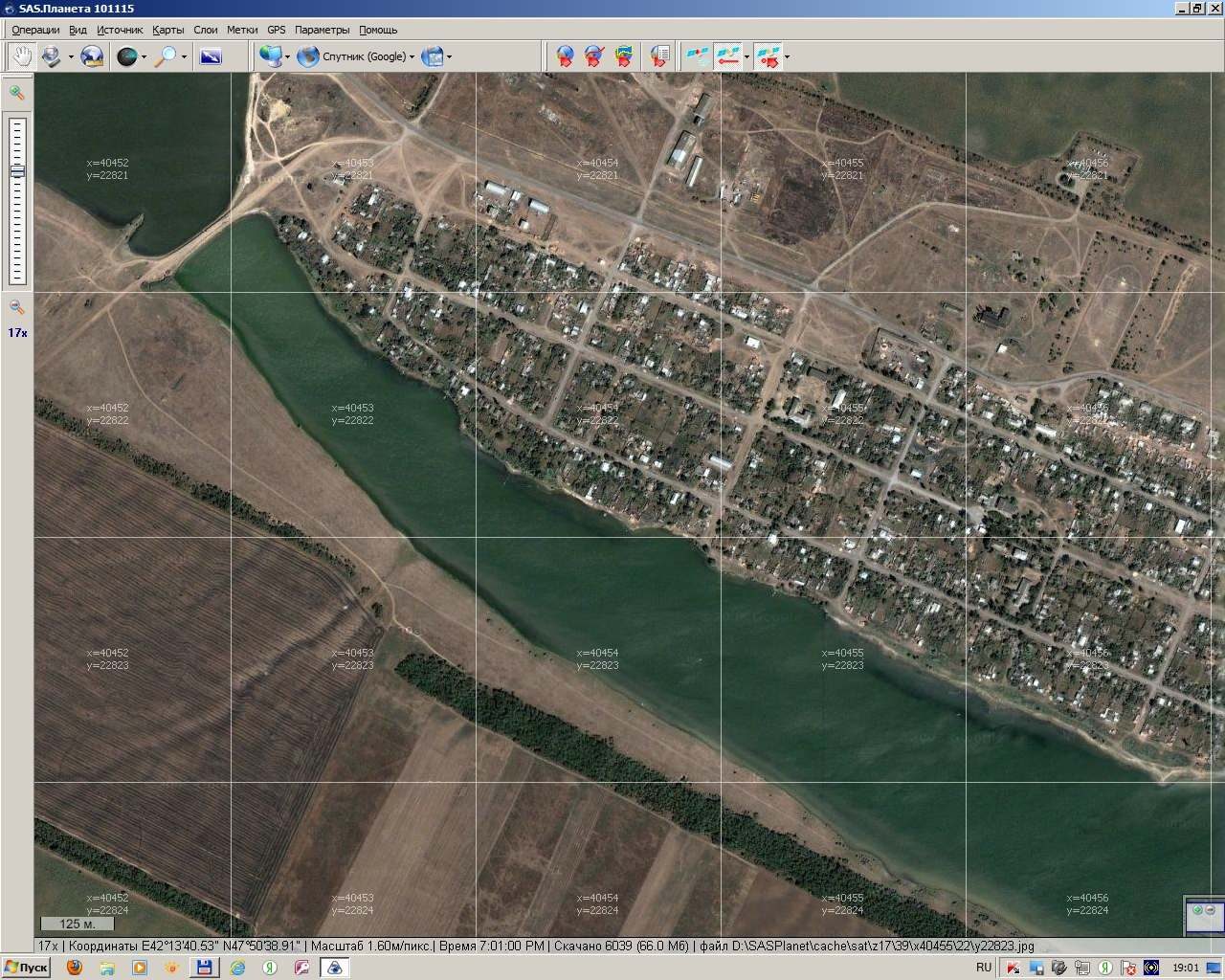Toggle the GPS track display button
The width and height of the screenshot is (1225, 980).
point(729,56)
